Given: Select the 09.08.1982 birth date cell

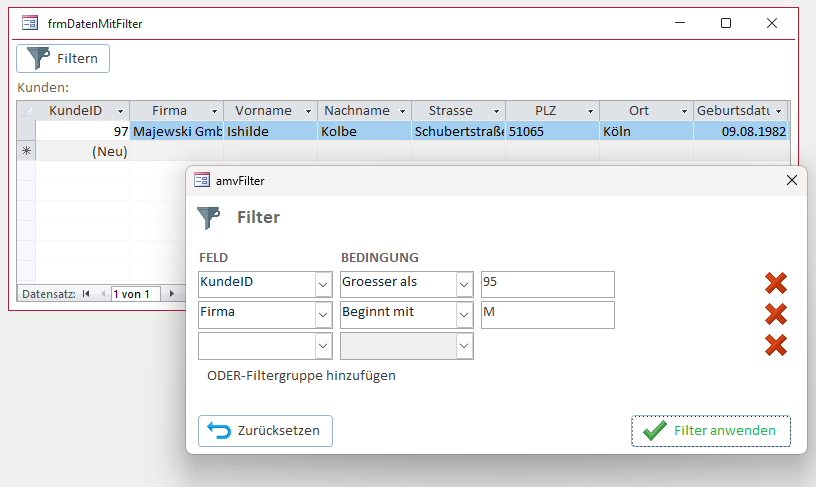Looking at the screenshot, I should (741, 131).
